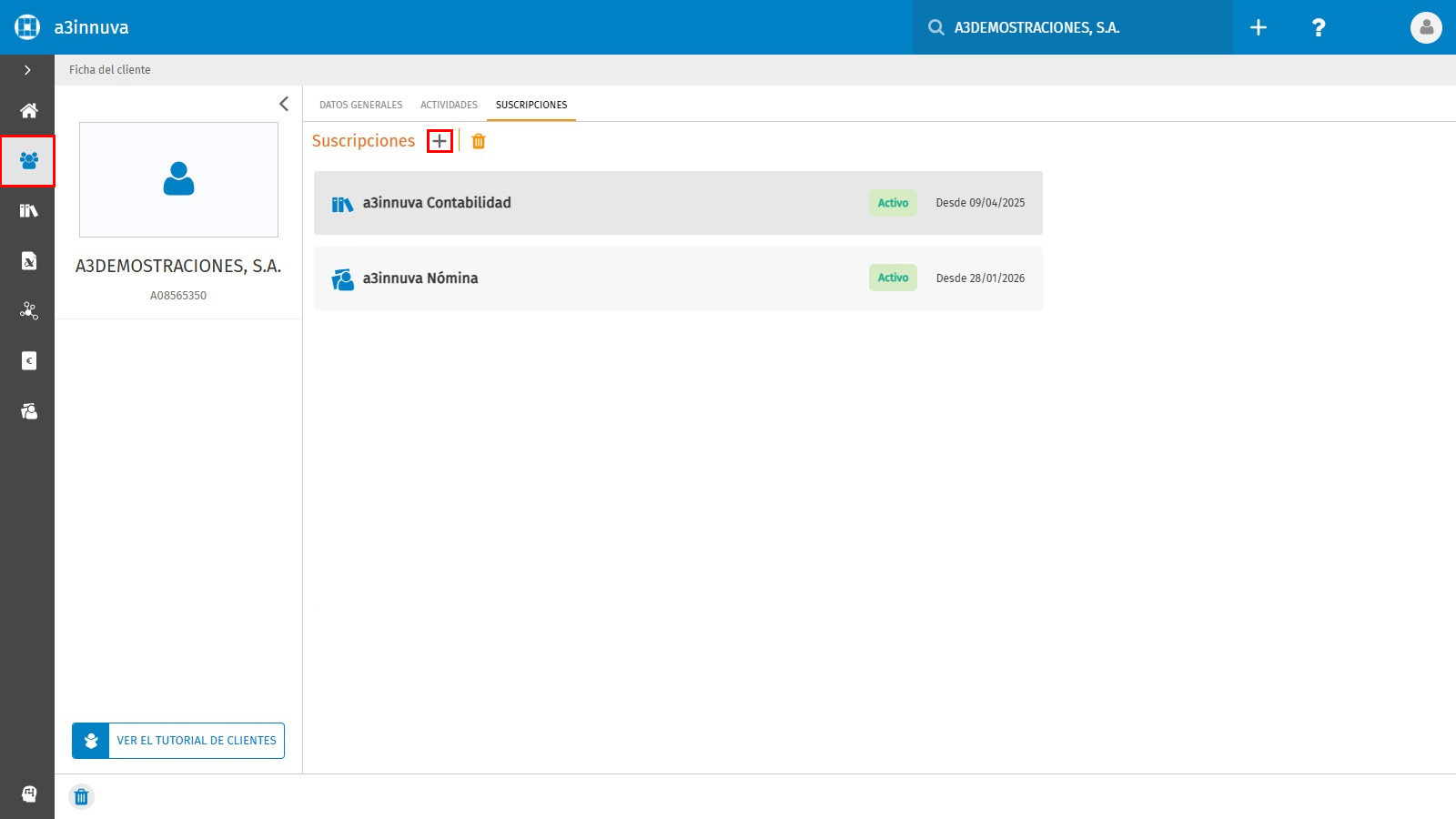Click the a3innuva Nómina row icon
Screen dimensions: 1456x819
pos(342,279)
